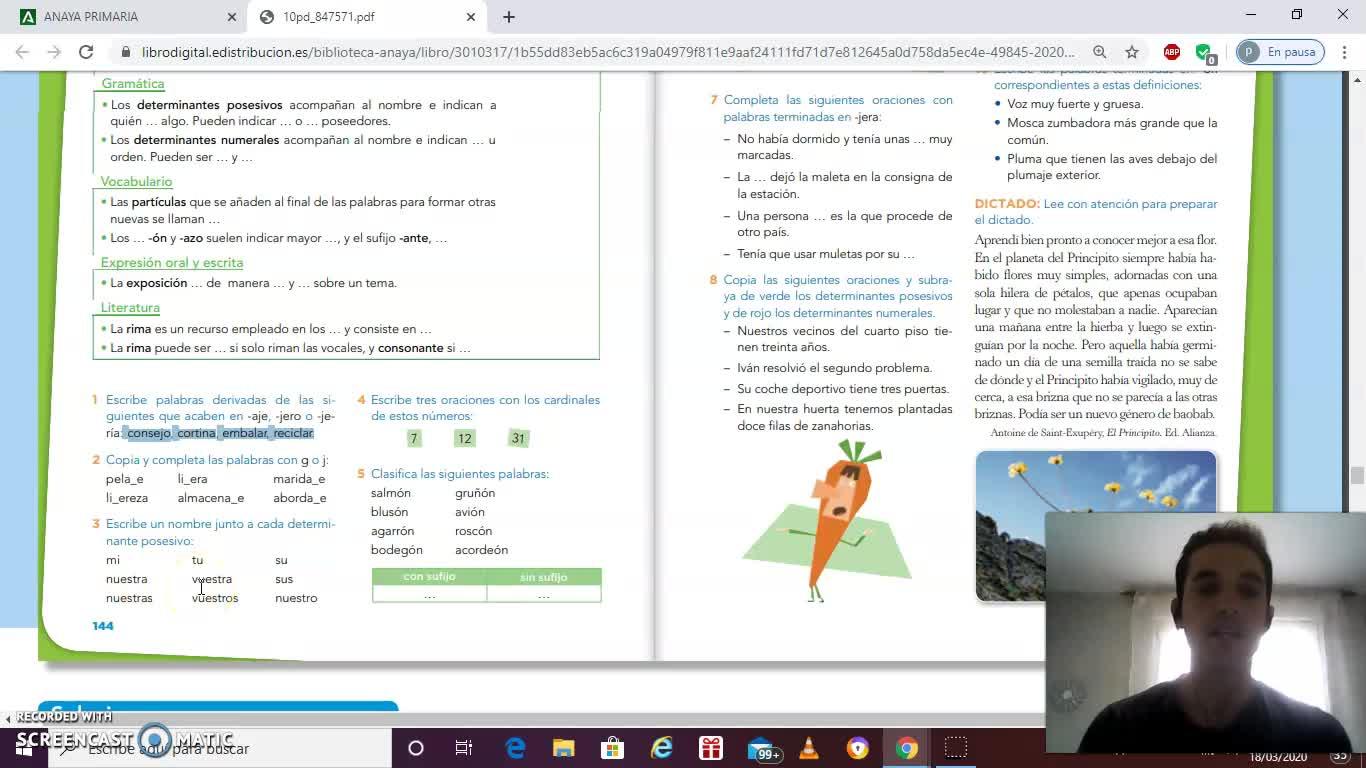
Task: Click the exercise 8 number
Action: click(x=714, y=280)
